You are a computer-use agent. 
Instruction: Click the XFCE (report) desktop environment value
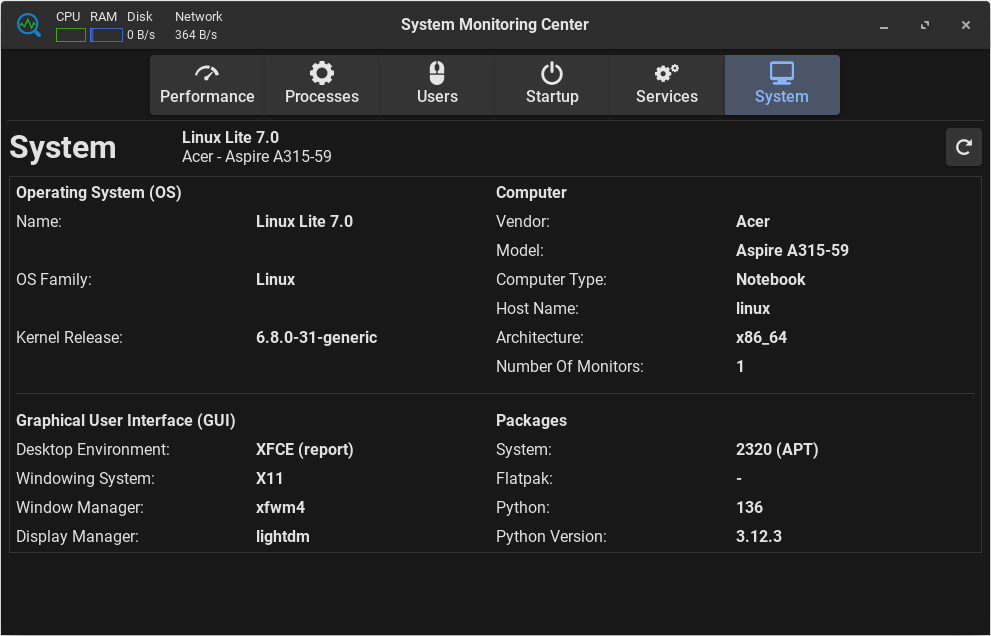coord(304,450)
